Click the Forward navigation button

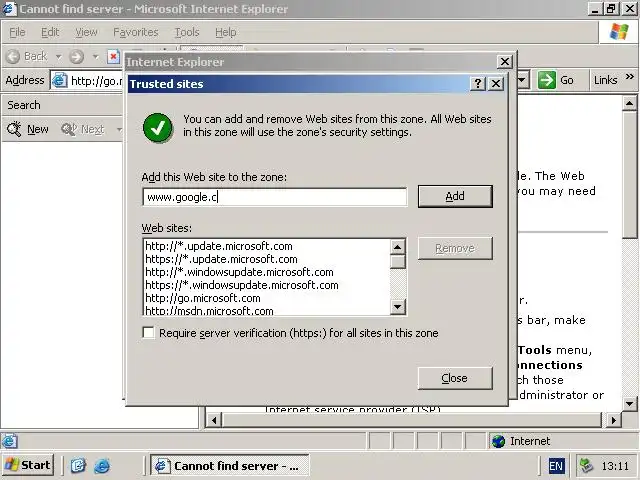(76, 56)
